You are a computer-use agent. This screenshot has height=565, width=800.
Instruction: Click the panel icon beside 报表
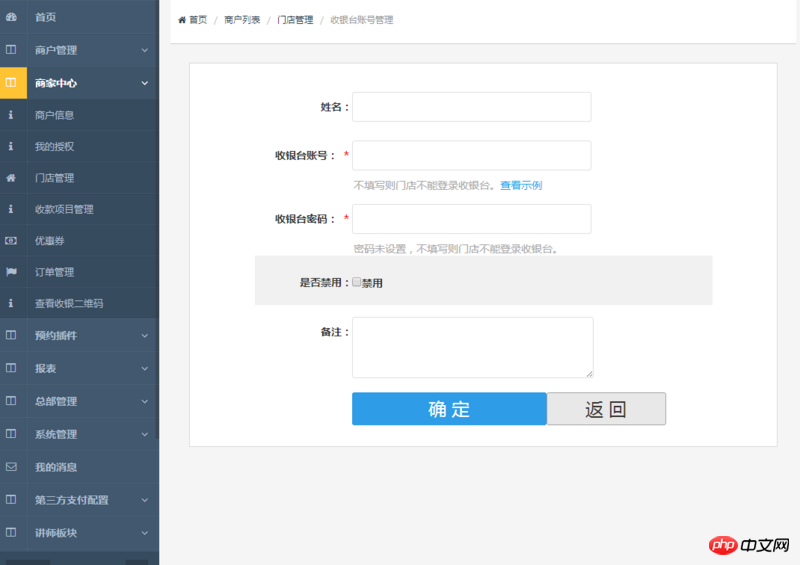coord(11,367)
